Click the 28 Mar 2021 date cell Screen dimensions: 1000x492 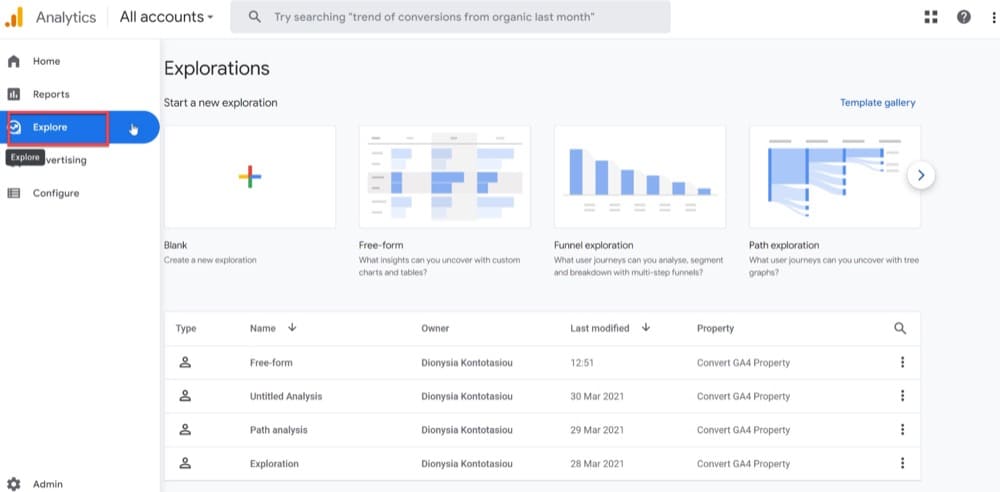(597, 464)
